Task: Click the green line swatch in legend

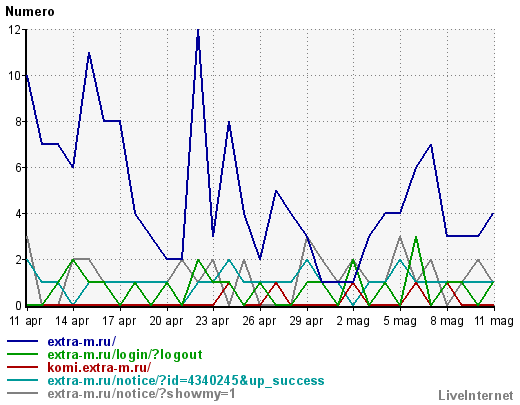Action: coord(22,354)
